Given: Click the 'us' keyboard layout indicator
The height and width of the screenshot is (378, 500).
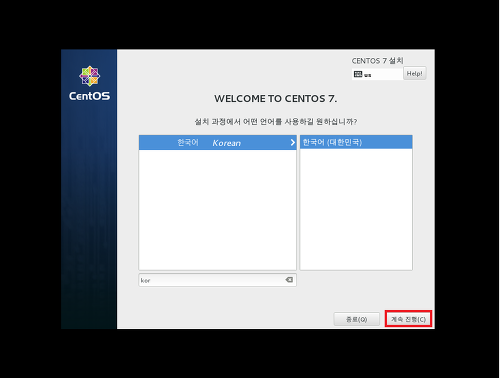Looking at the screenshot, I should pyautogui.click(x=367, y=75).
